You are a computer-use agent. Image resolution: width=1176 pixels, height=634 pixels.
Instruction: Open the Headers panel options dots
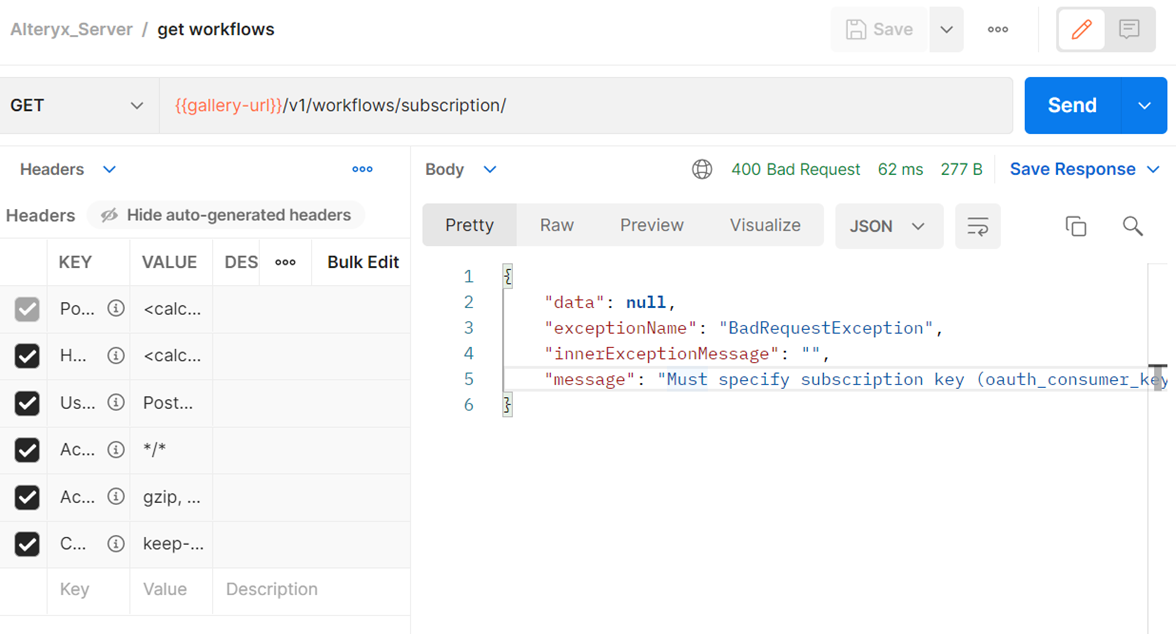tap(362, 169)
